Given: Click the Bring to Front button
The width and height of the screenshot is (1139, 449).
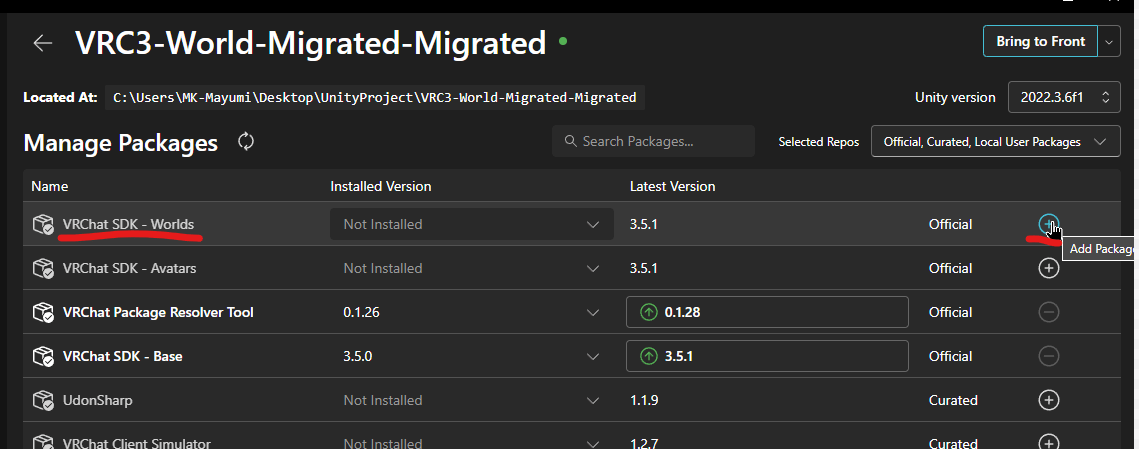Looking at the screenshot, I should pos(1040,42).
